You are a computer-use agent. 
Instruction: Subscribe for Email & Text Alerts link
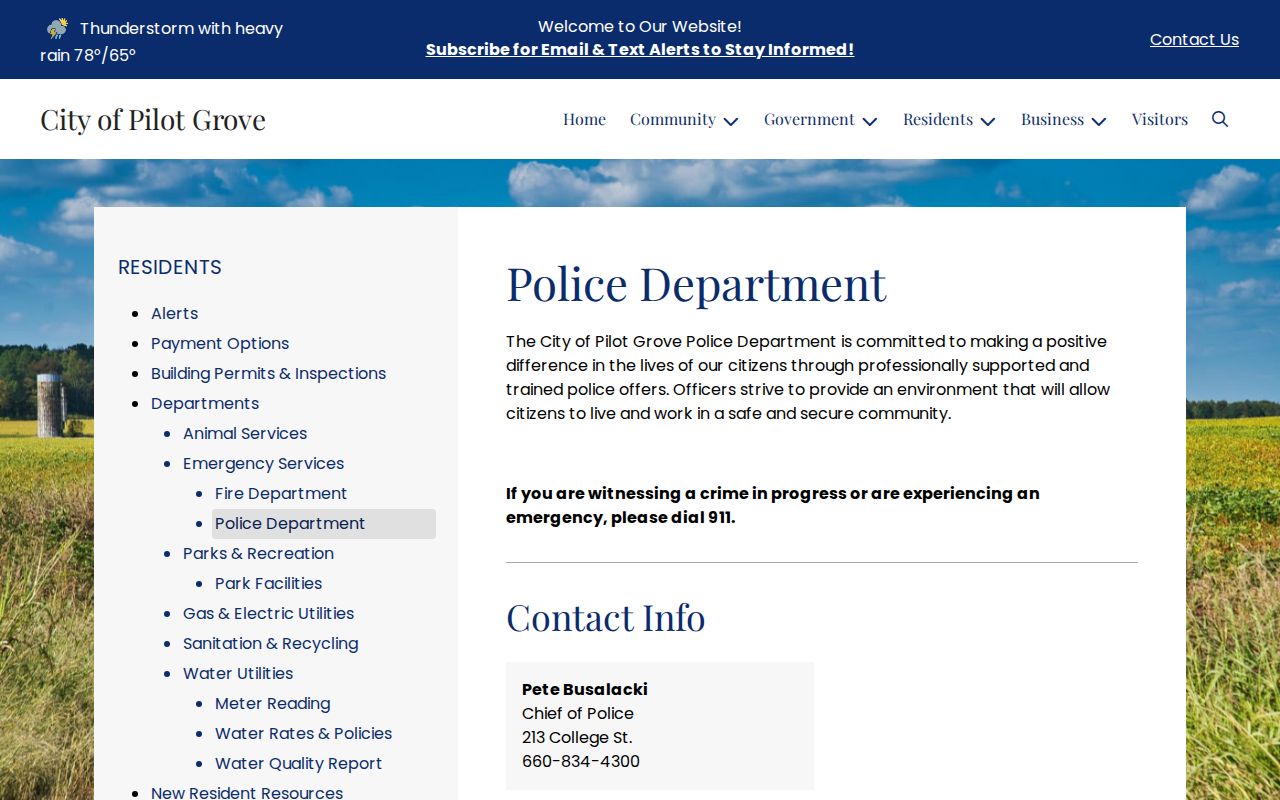[640, 49]
